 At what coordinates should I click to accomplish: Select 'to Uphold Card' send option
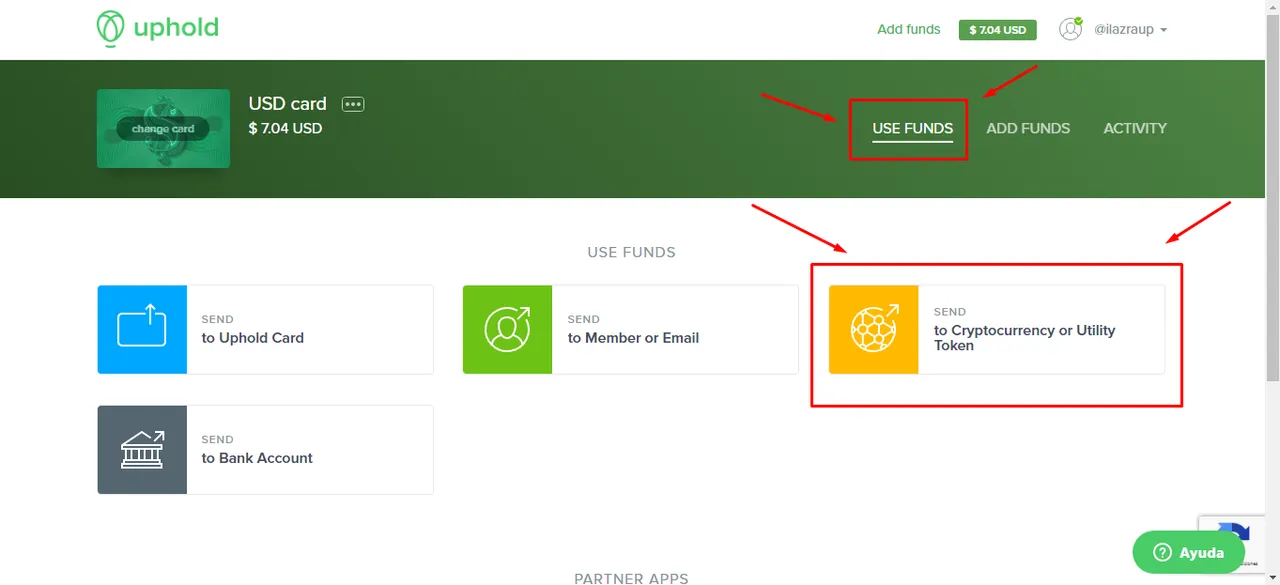tap(265, 330)
